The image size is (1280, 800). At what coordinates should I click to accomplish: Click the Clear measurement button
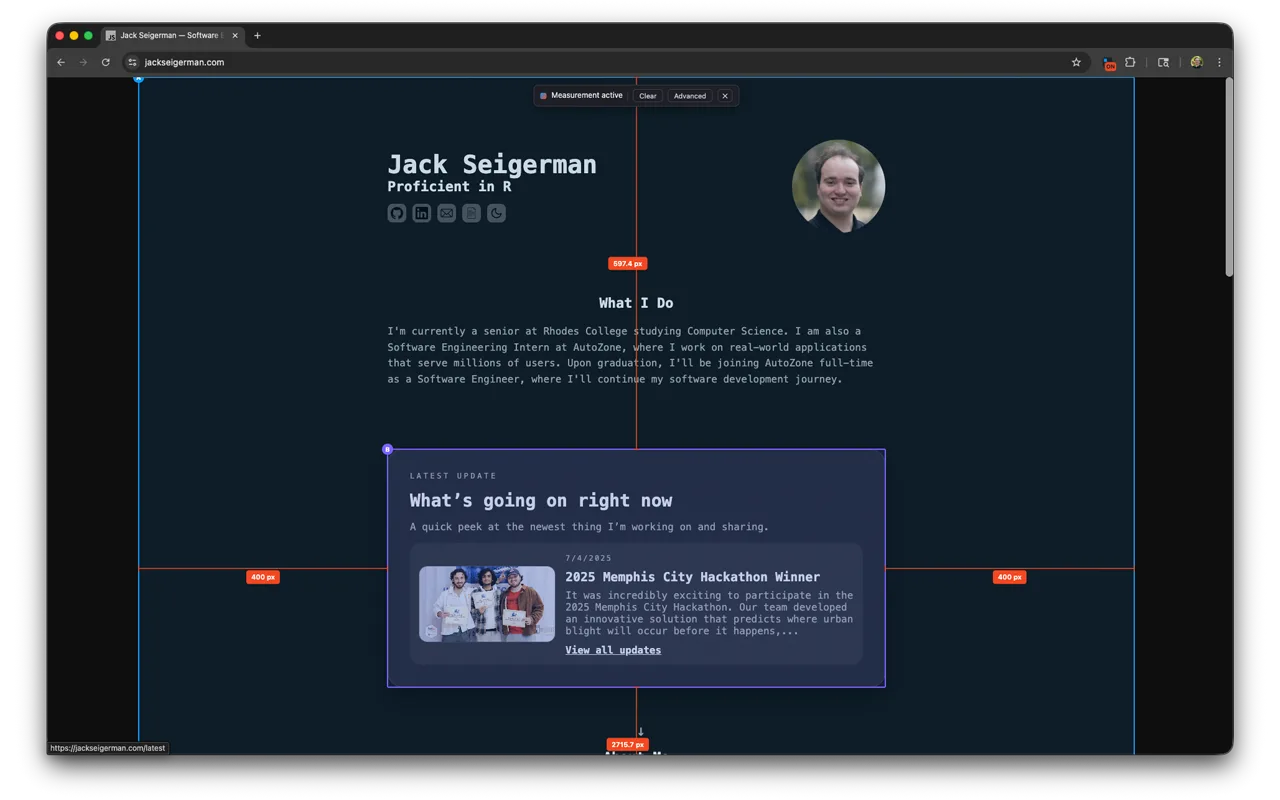(x=648, y=96)
